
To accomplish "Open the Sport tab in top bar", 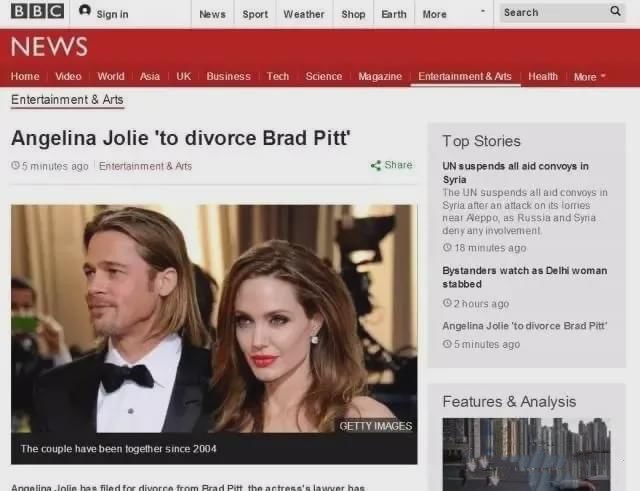I will point(255,14).
